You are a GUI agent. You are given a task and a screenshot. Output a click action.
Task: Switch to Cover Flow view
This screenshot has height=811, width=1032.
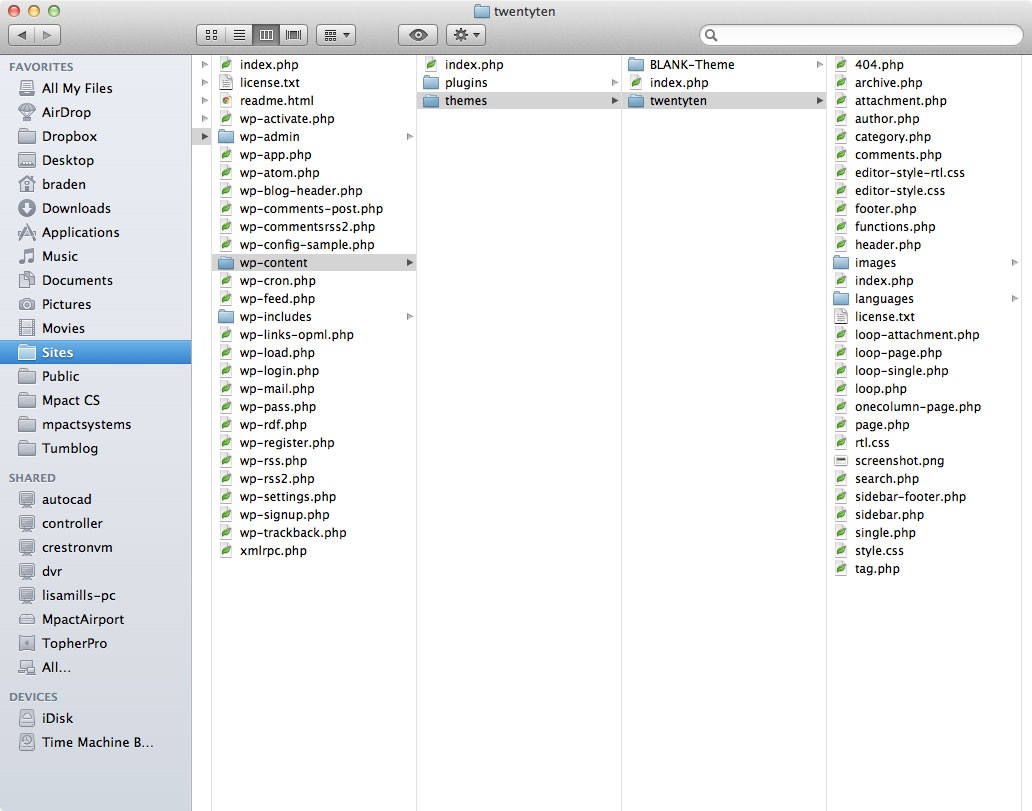(294, 35)
